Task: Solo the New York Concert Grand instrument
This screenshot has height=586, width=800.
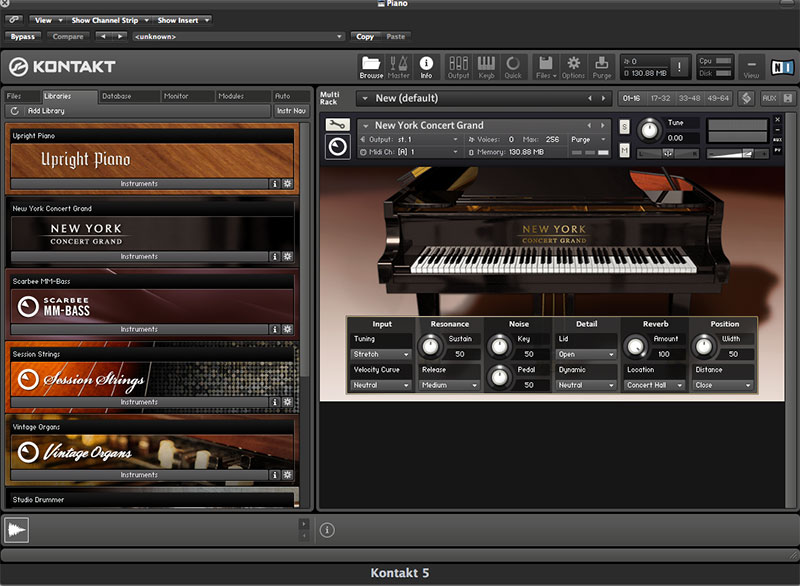Action: pyautogui.click(x=624, y=126)
